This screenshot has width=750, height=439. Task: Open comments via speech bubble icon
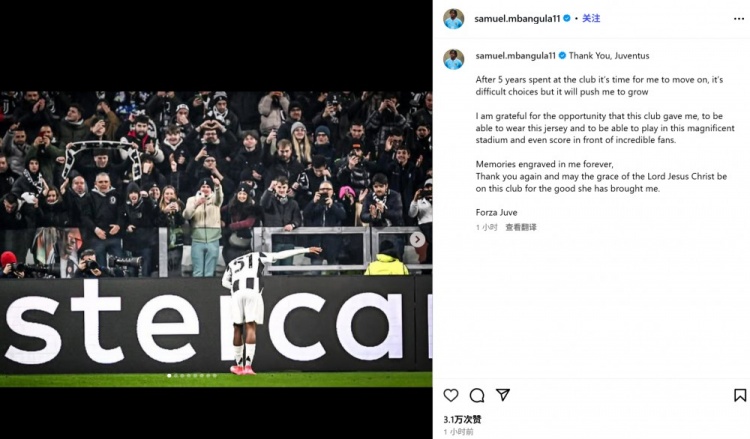(477, 395)
